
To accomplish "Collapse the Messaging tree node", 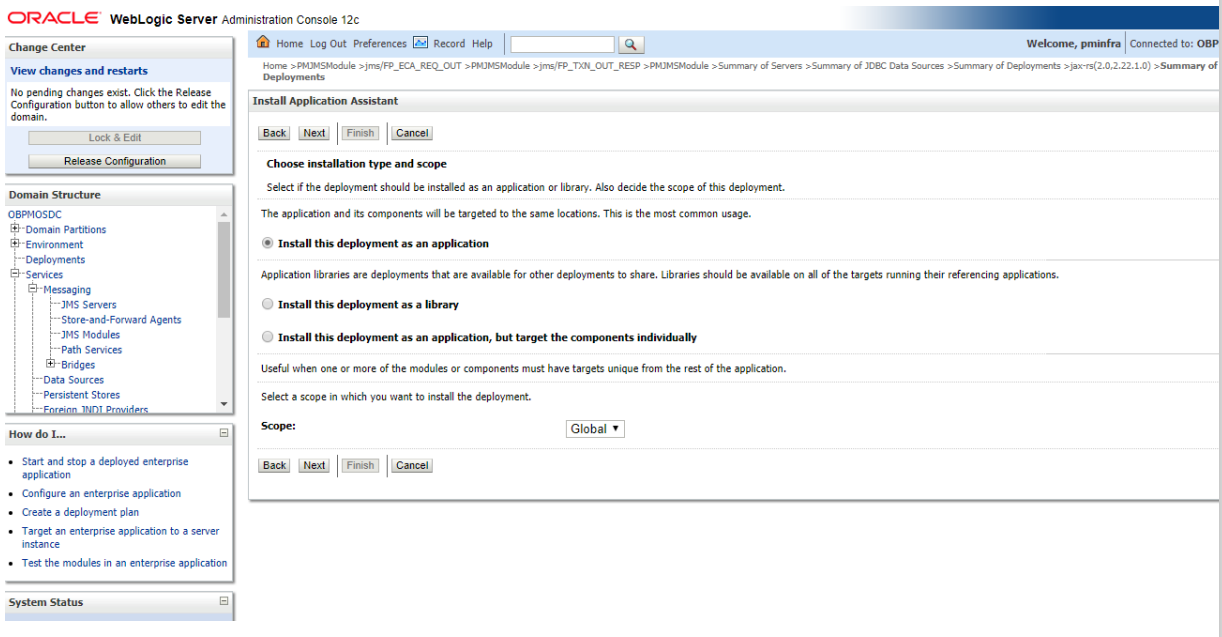I will pos(32,289).
